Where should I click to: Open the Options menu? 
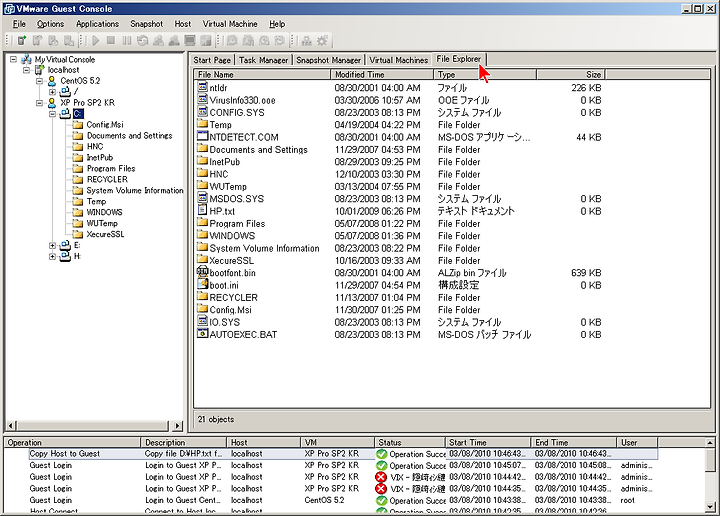coord(51,24)
